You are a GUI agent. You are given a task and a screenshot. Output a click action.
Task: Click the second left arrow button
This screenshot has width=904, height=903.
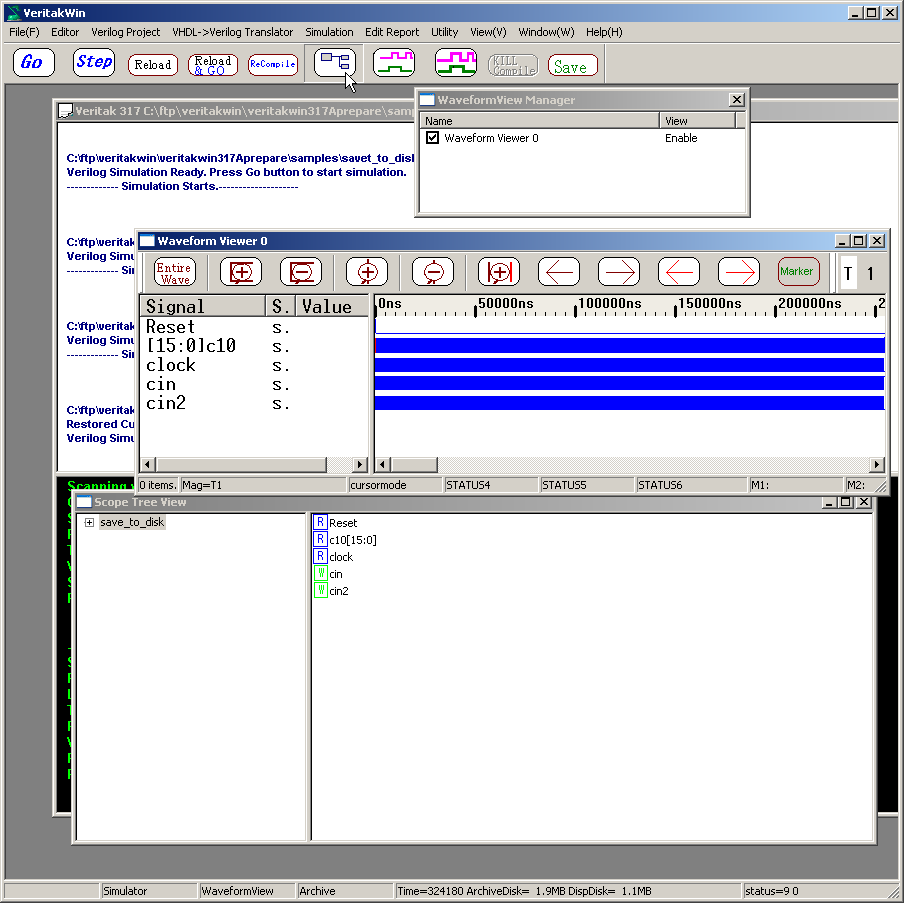pos(679,272)
